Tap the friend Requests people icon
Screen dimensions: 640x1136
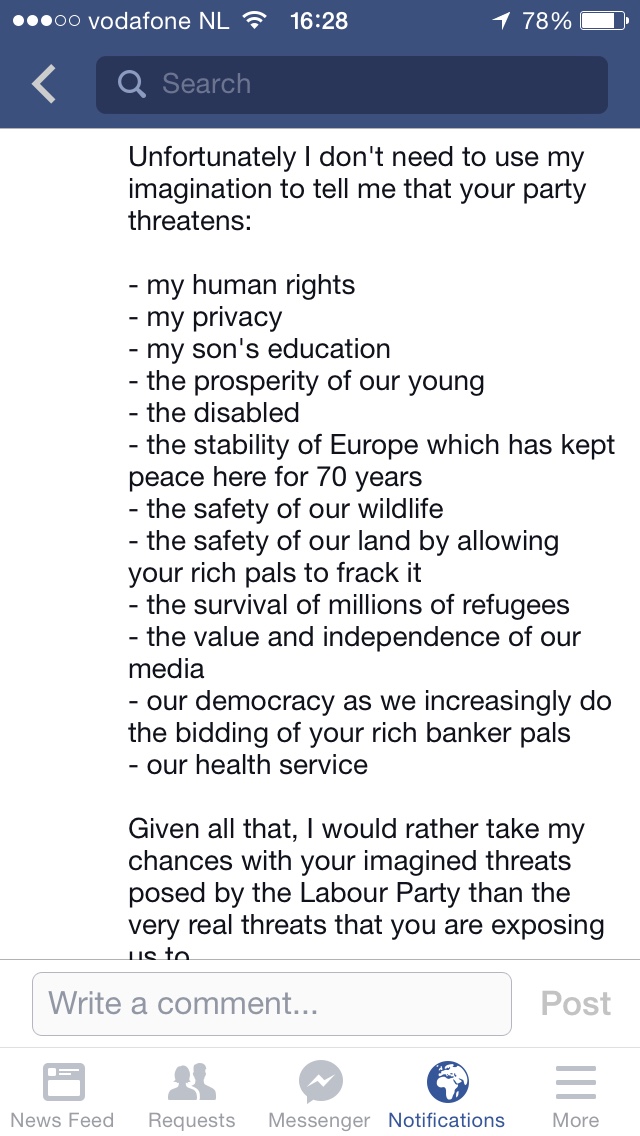point(191,1082)
